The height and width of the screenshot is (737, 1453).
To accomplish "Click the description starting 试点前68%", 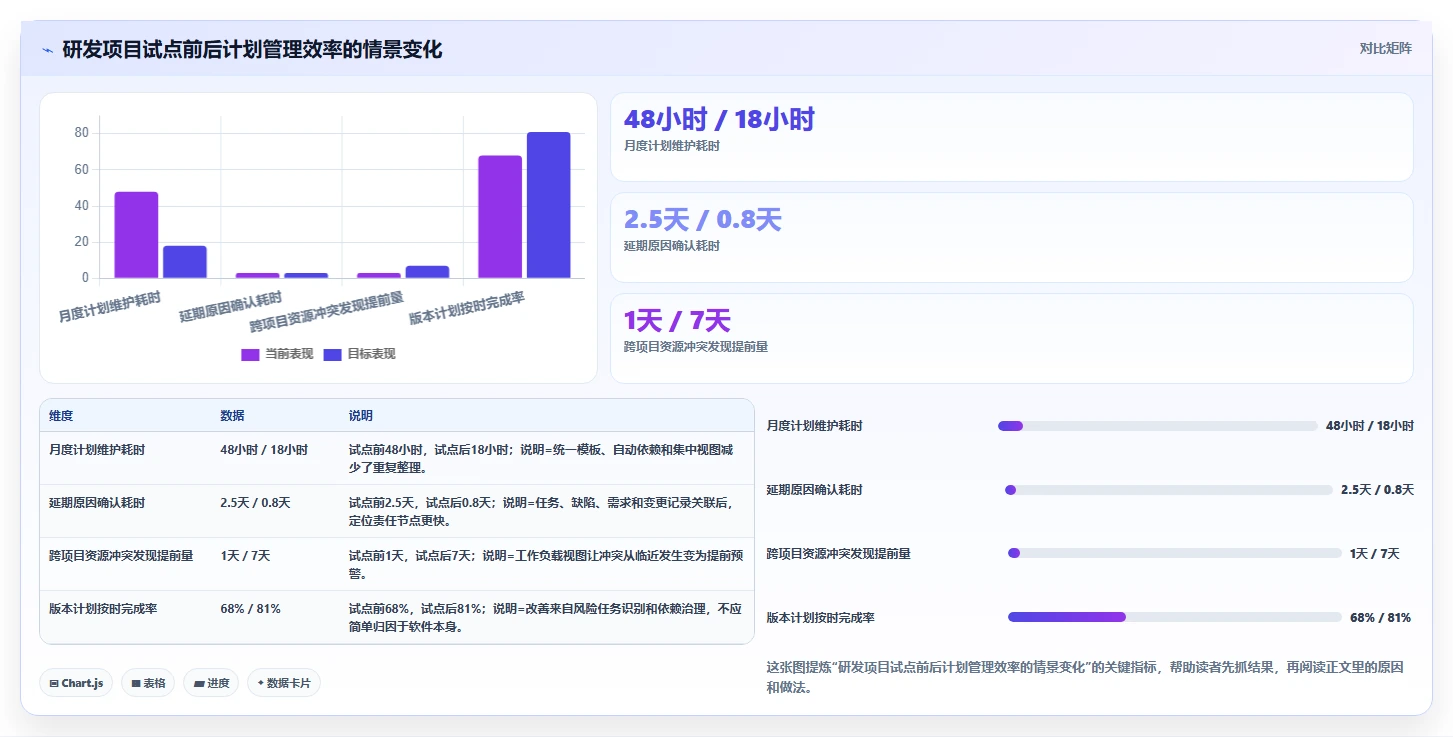I will pos(546,618).
